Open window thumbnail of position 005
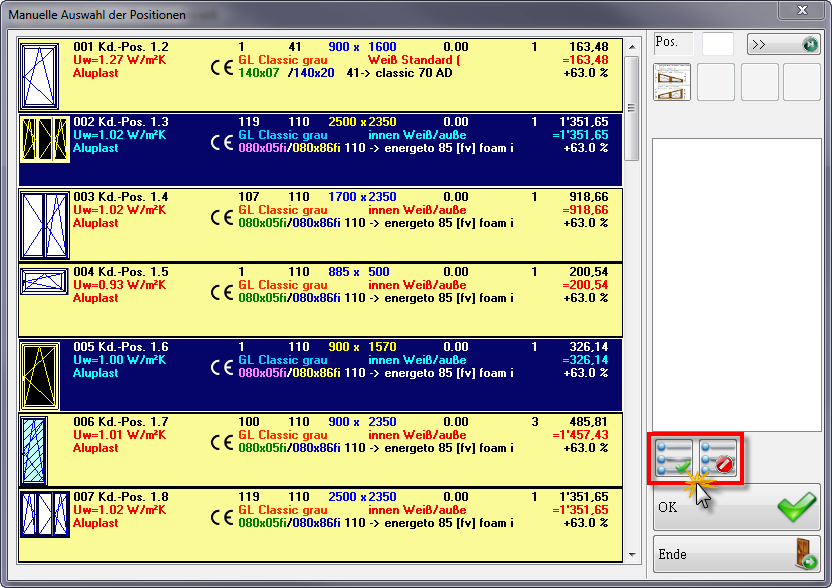 [x=40, y=376]
